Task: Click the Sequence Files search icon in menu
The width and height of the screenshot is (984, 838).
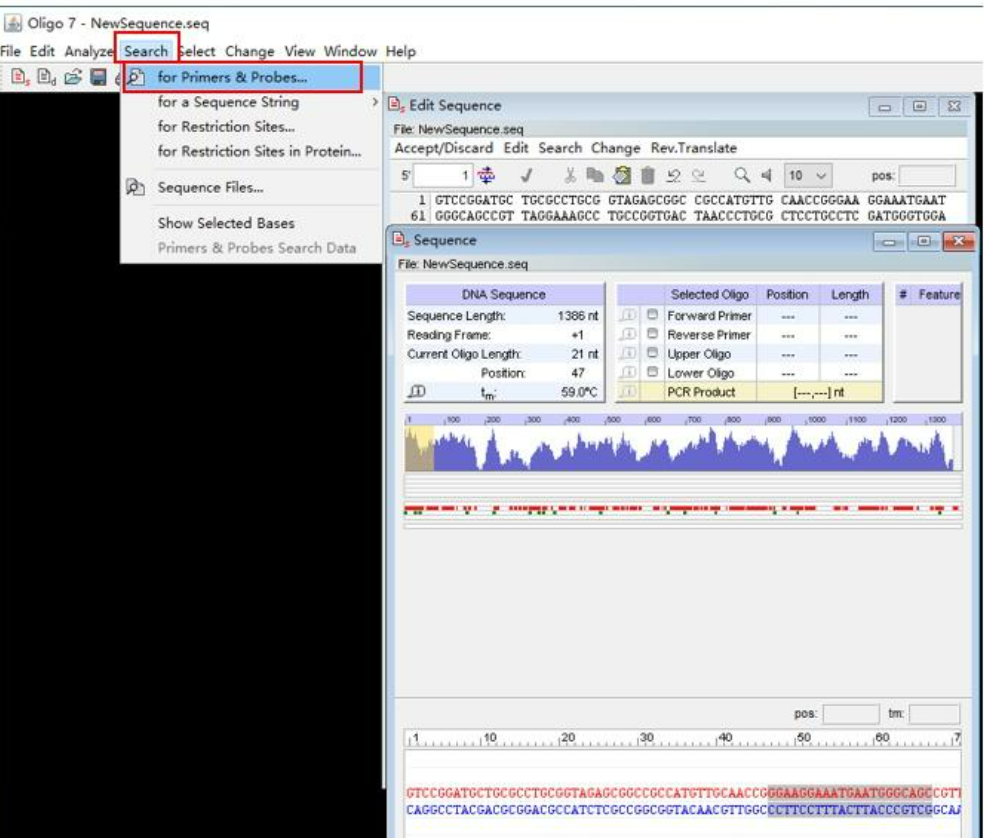Action: coord(136,187)
